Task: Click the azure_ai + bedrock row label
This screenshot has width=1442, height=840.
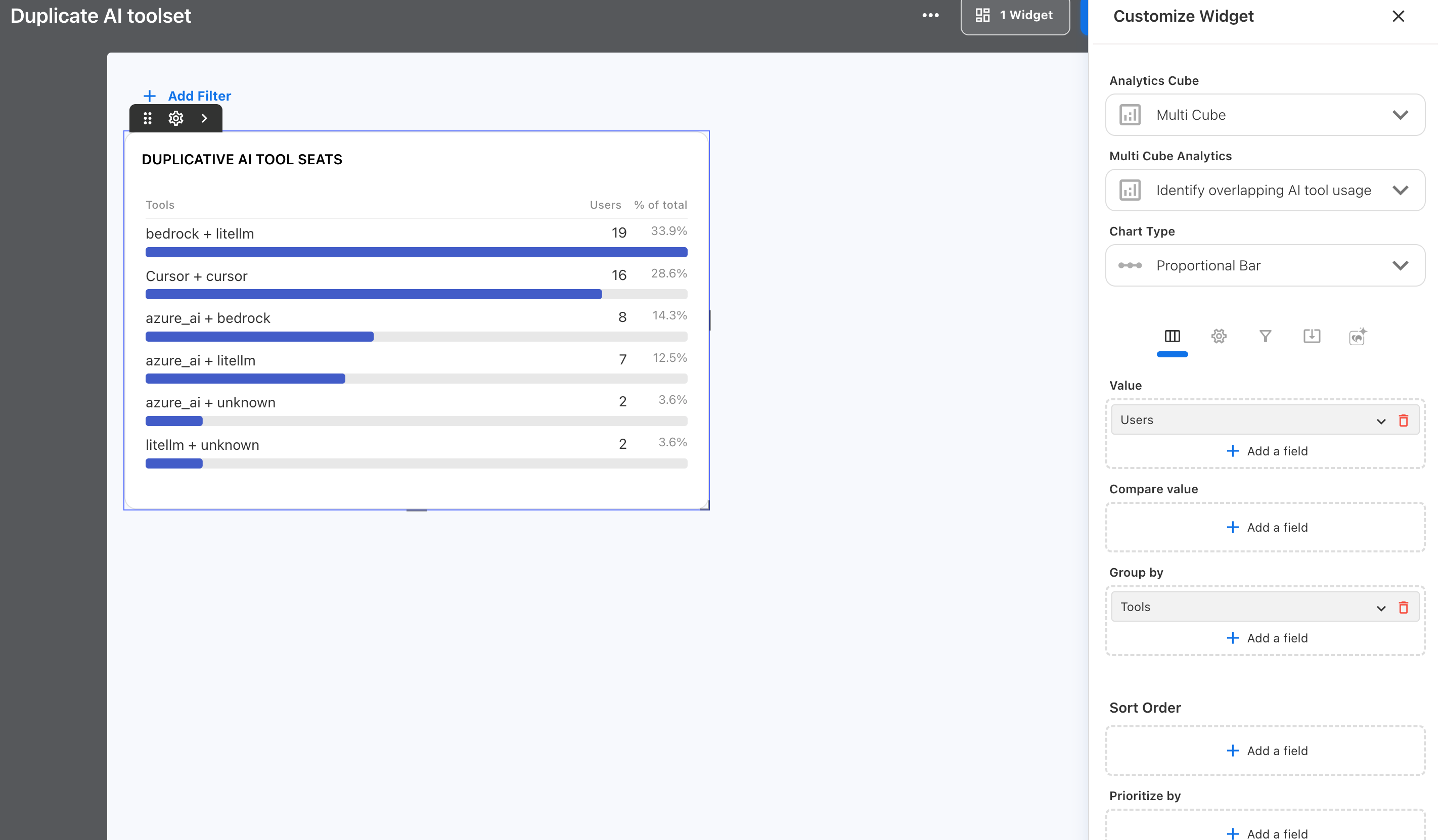Action: 208,318
